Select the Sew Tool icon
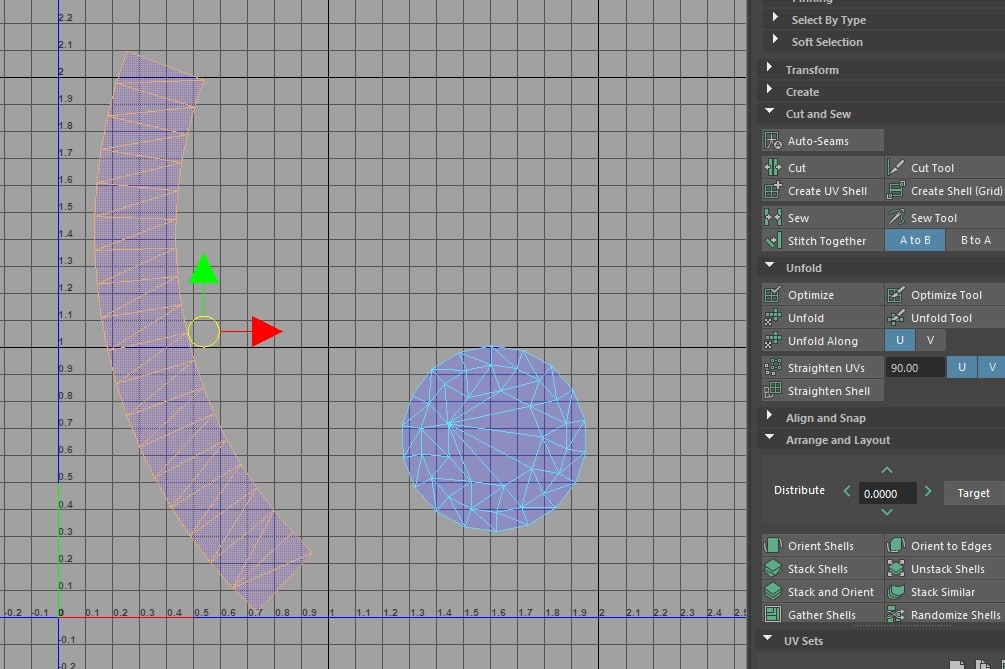Image resolution: width=1005 pixels, height=669 pixels. pyautogui.click(x=895, y=217)
